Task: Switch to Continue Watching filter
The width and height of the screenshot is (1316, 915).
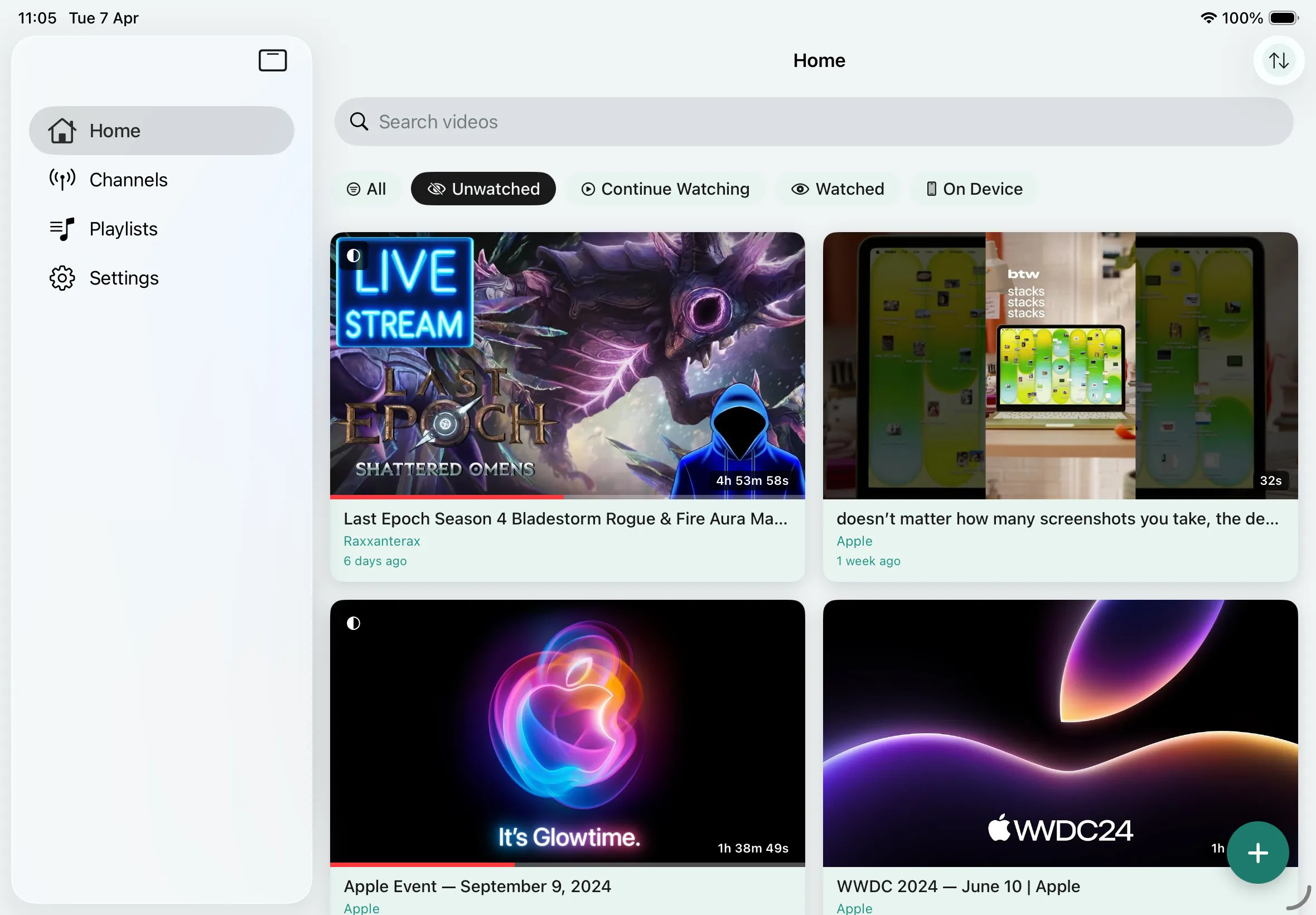Action: pyautogui.click(x=665, y=189)
